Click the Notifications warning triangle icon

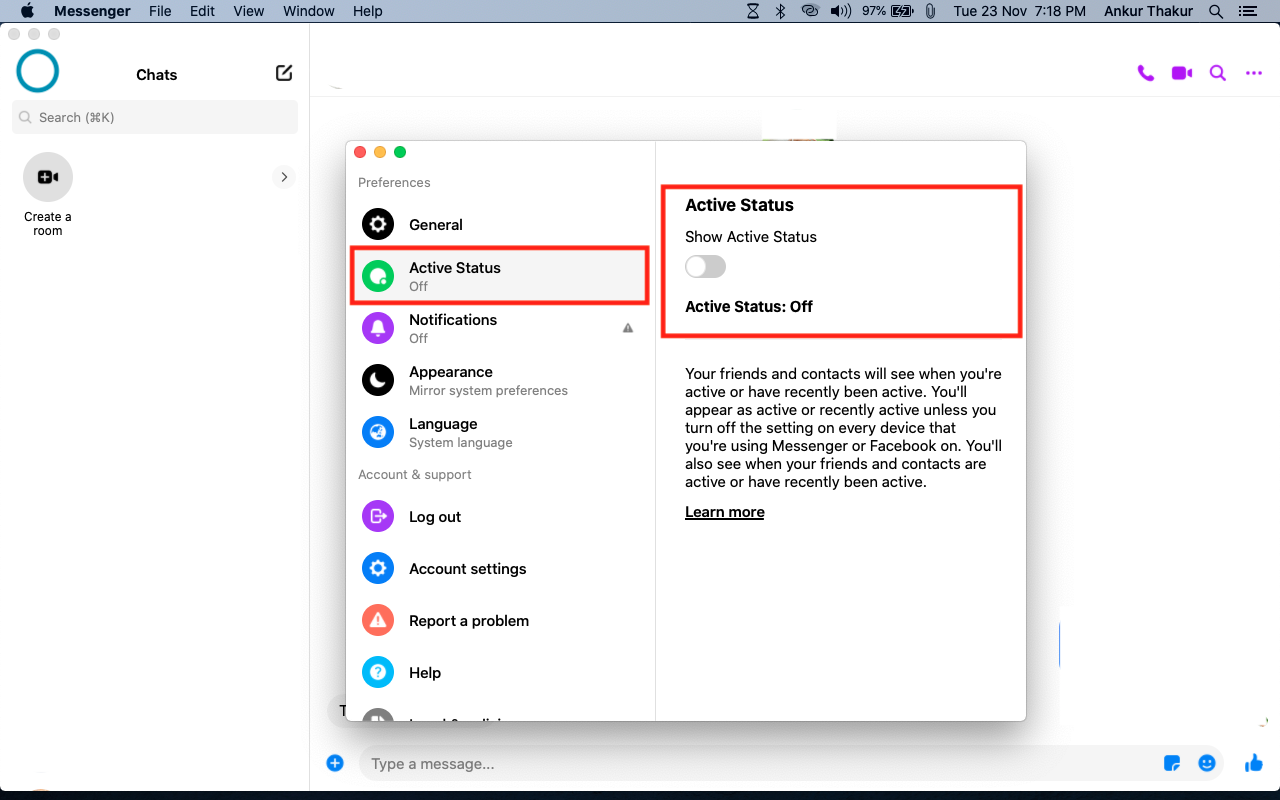pos(628,328)
